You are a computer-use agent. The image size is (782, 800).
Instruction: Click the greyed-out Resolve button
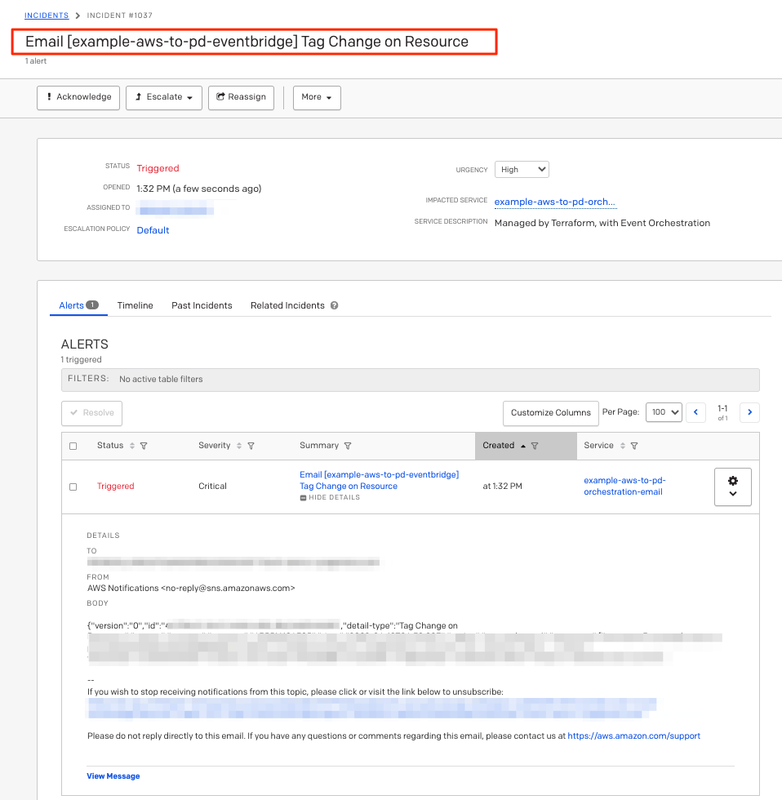(92, 413)
